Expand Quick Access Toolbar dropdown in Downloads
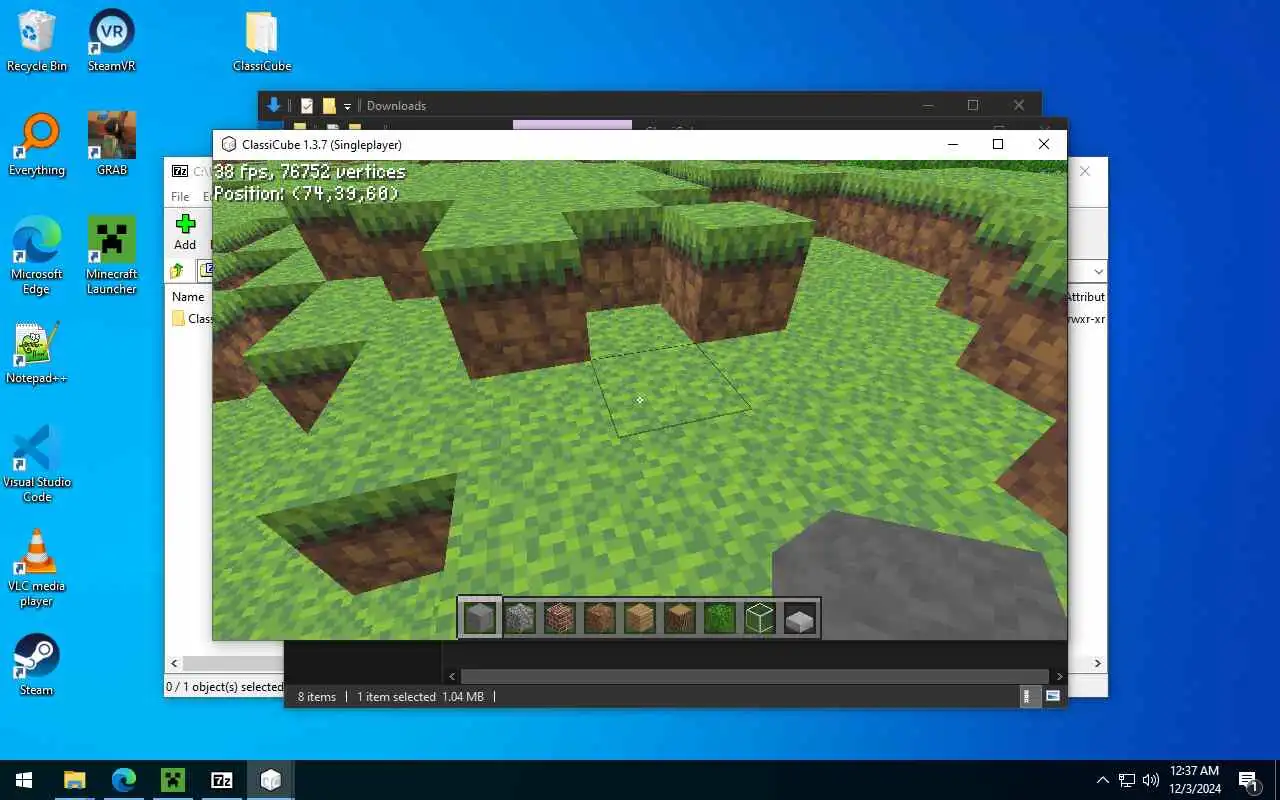The height and width of the screenshot is (800, 1280). tap(347, 106)
